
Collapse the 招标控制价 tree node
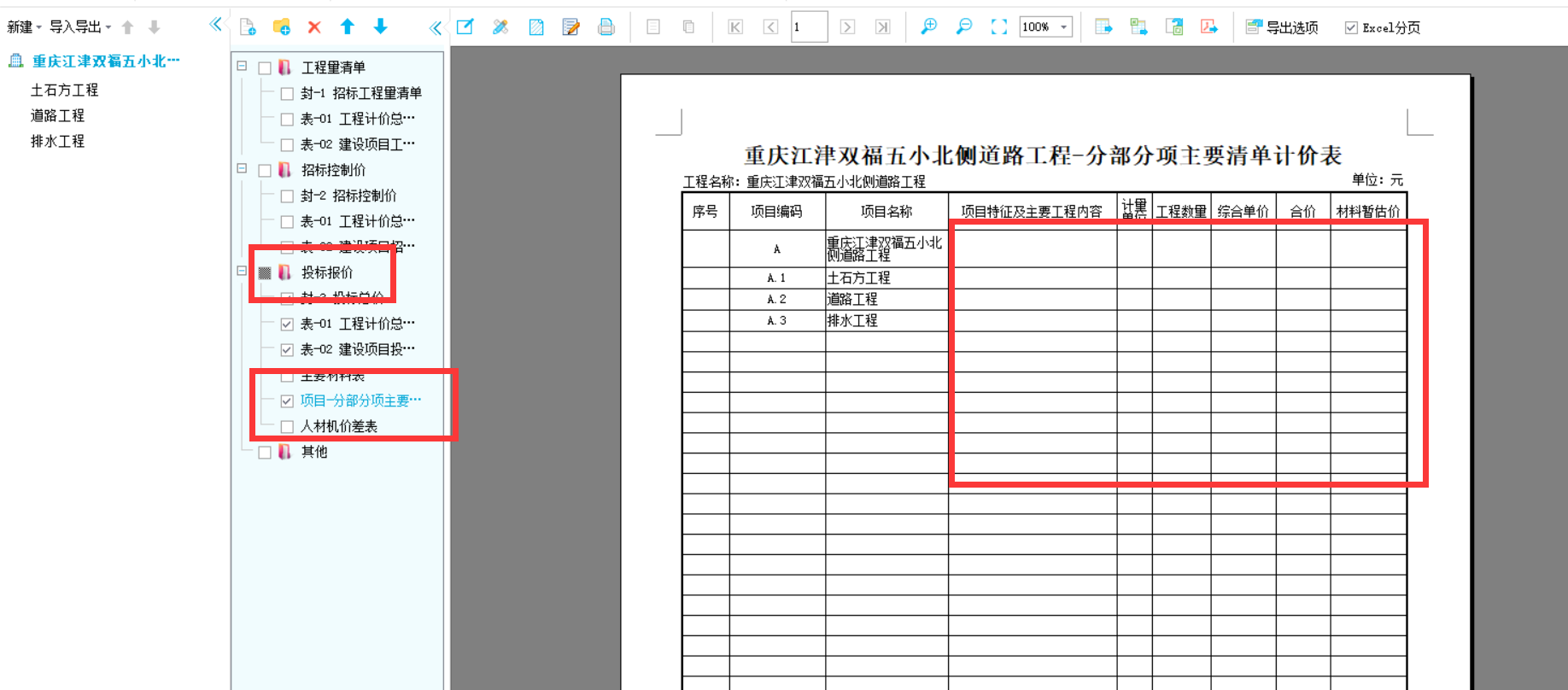[x=242, y=168]
